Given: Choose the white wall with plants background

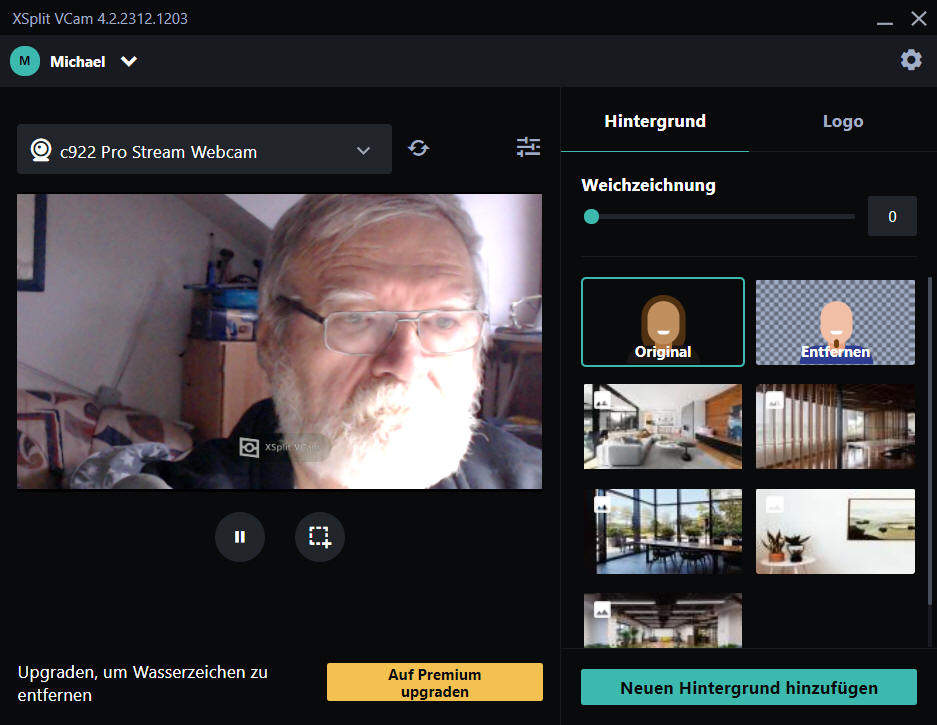Looking at the screenshot, I should (835, 531).
